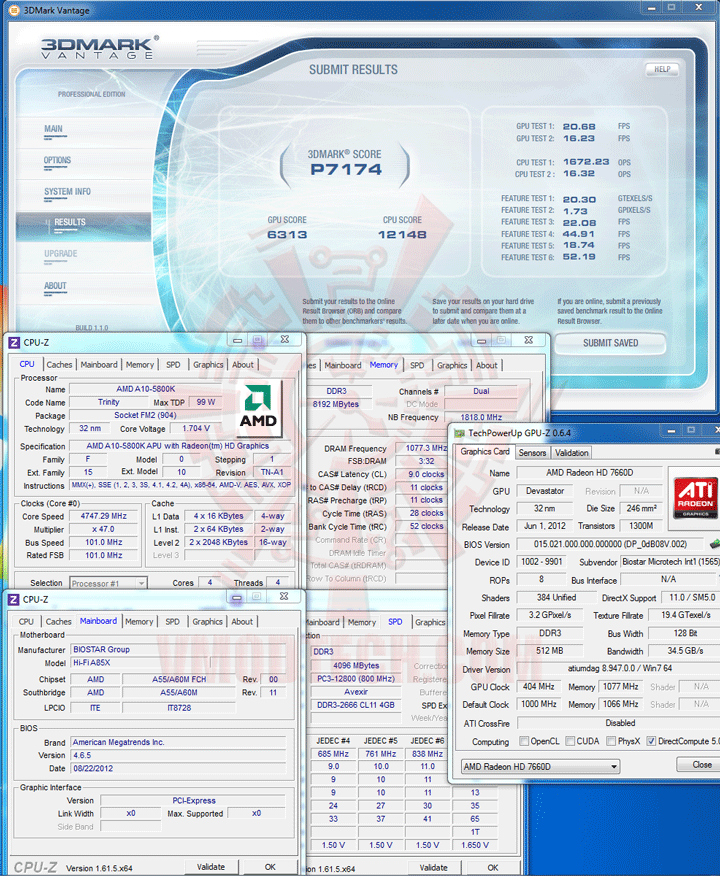Screen dimensions: 720x876
Task: Toggle the PhysX checkbox in GPU-Z
Action: (611, 741)
